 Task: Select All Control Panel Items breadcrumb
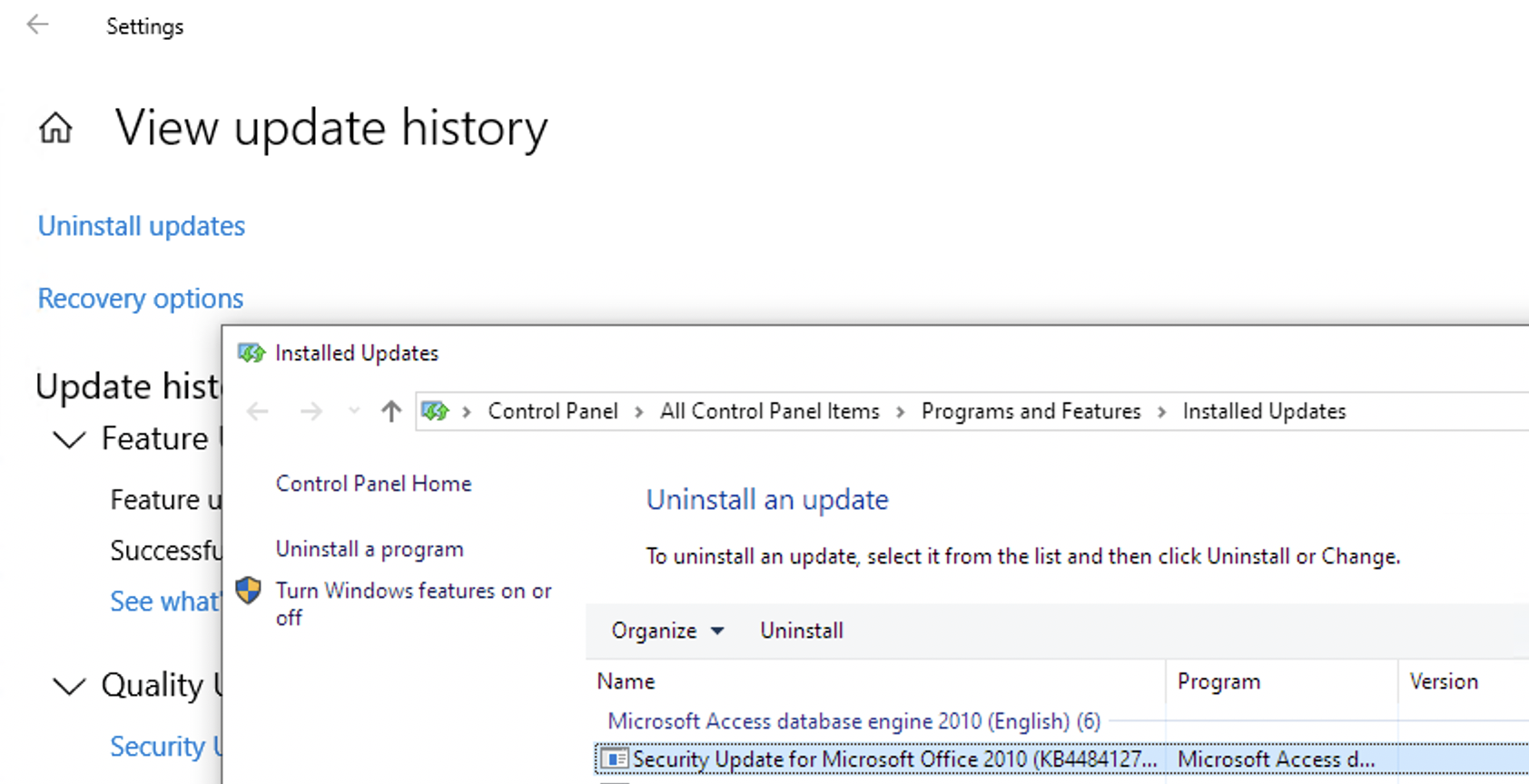[x=770, y=411]
